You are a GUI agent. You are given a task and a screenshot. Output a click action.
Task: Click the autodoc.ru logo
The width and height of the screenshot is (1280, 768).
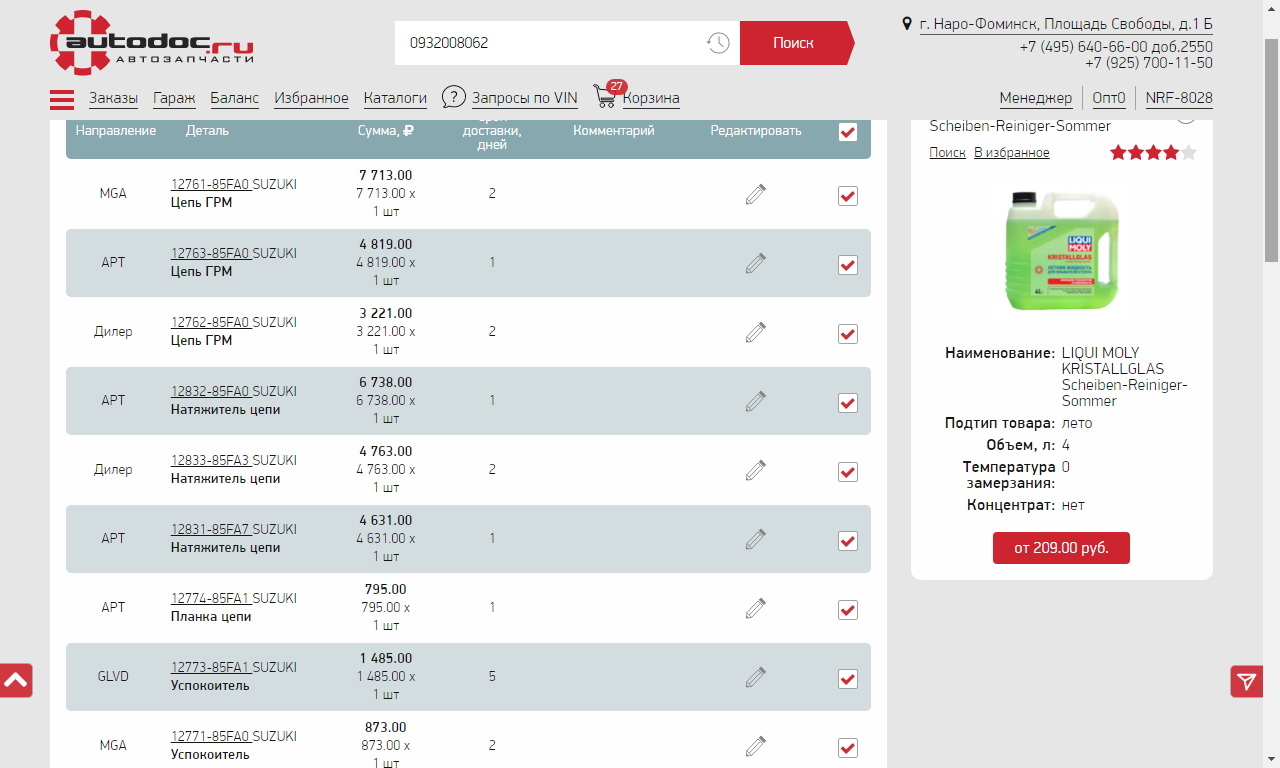[x=151, y=43]
